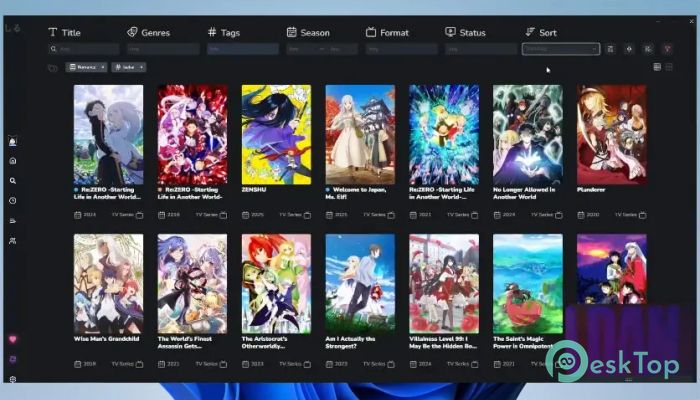Click 'Wise Man's Grandchild' title text
This screenshot has width=700, height=400.
(x=106, y=339)
